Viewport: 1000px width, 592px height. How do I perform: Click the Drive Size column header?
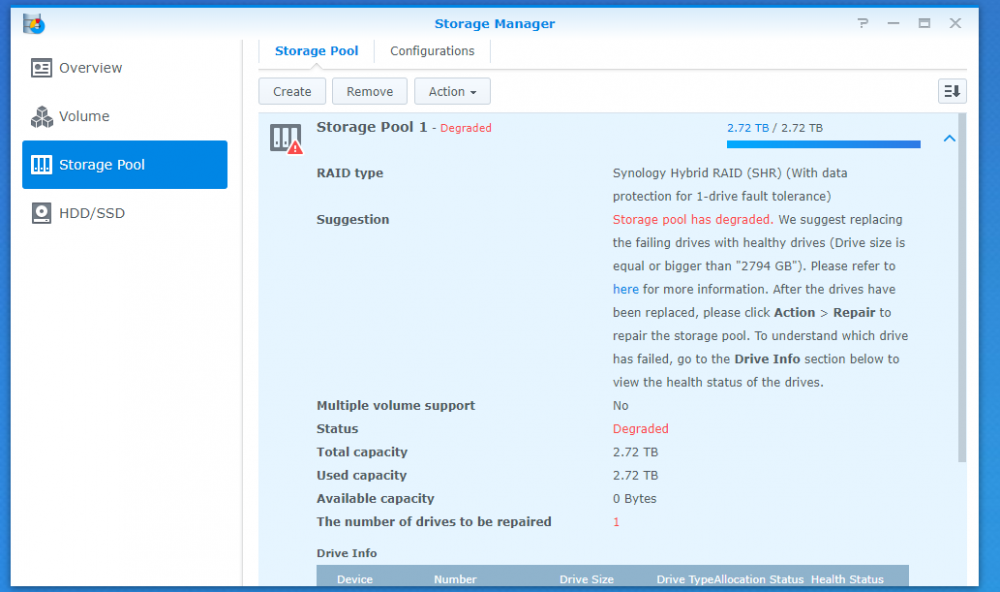click(x=586, y=579)
